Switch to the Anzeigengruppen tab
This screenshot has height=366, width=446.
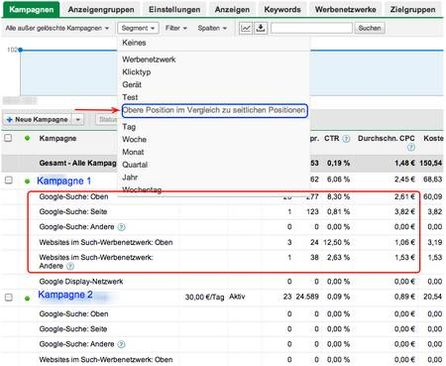coord(101,10)
